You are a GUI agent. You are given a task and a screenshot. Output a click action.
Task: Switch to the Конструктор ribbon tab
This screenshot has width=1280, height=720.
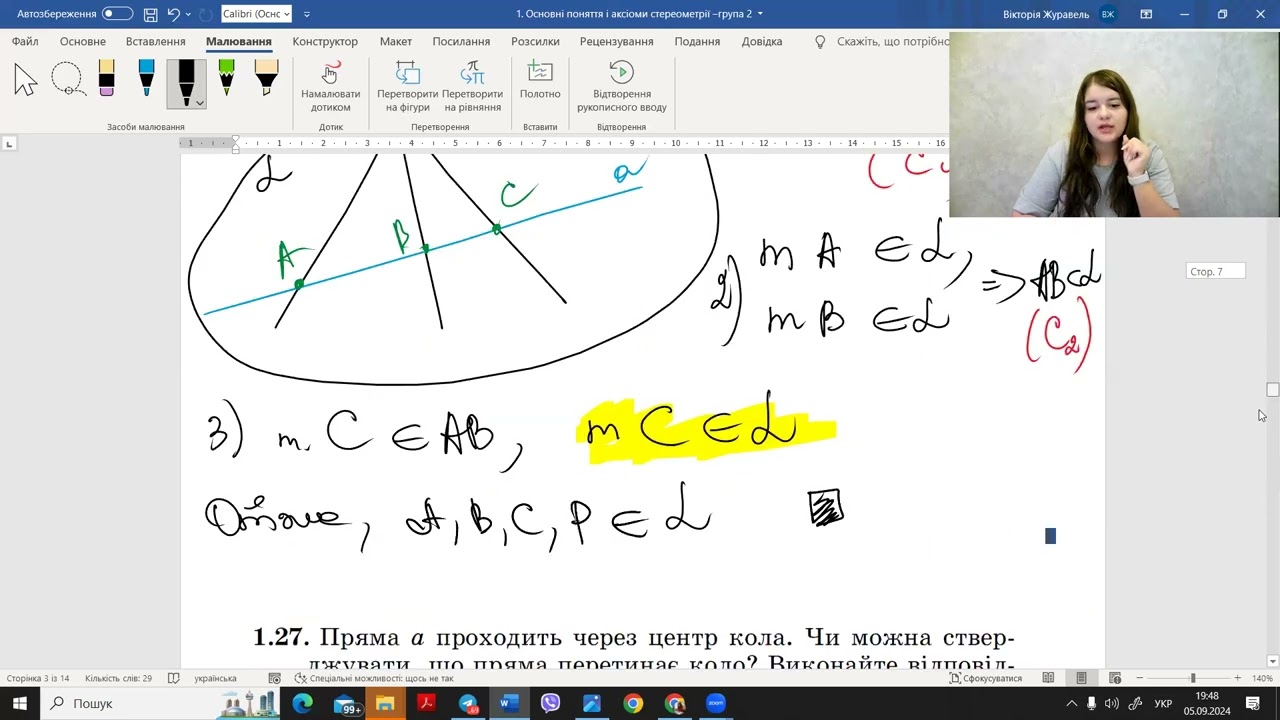(x=325, y=42)
